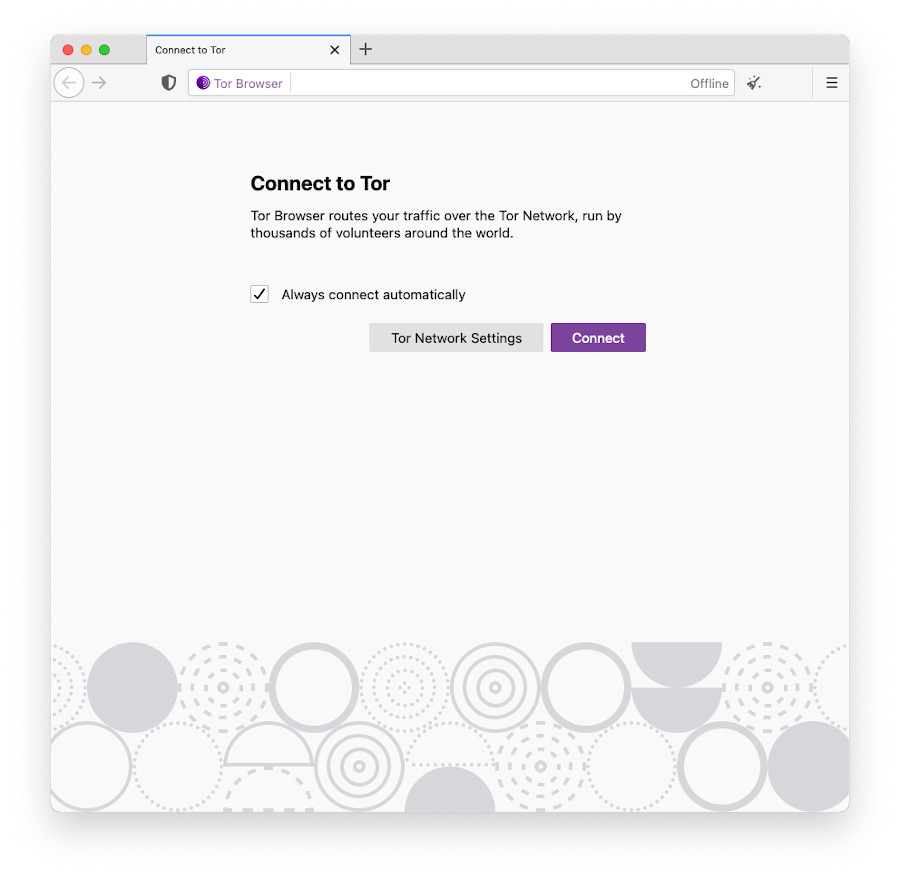
Task: Click the 'Connect to Tor' page heading
Action: pos(320,184)
